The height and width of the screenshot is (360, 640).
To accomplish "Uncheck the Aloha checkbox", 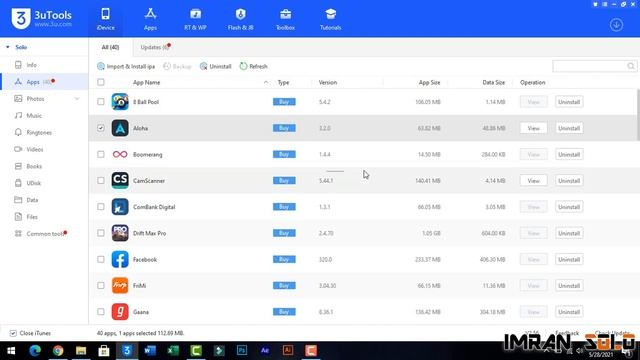I will click(x=101, y=128).
